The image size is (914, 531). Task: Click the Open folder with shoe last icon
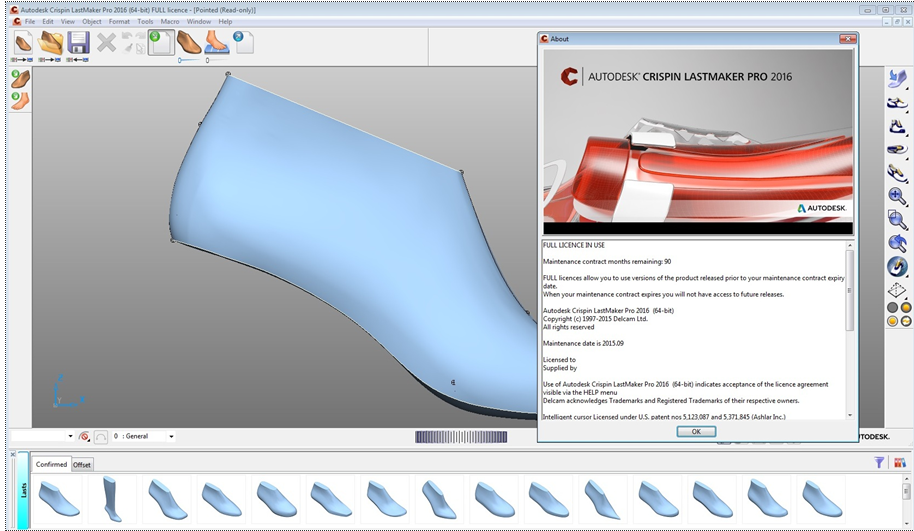[x=50, y=42]
